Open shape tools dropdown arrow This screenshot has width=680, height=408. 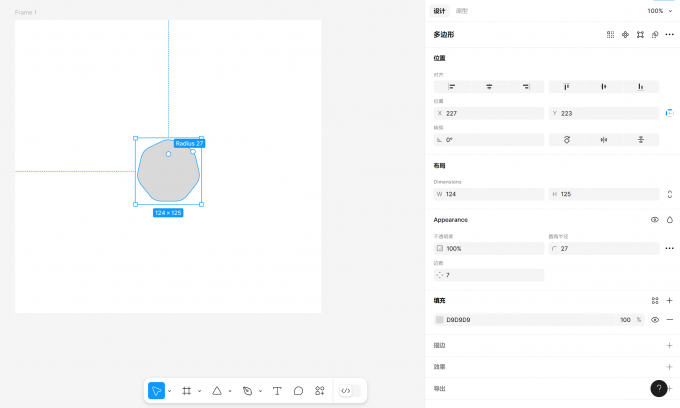coord(230,391)
